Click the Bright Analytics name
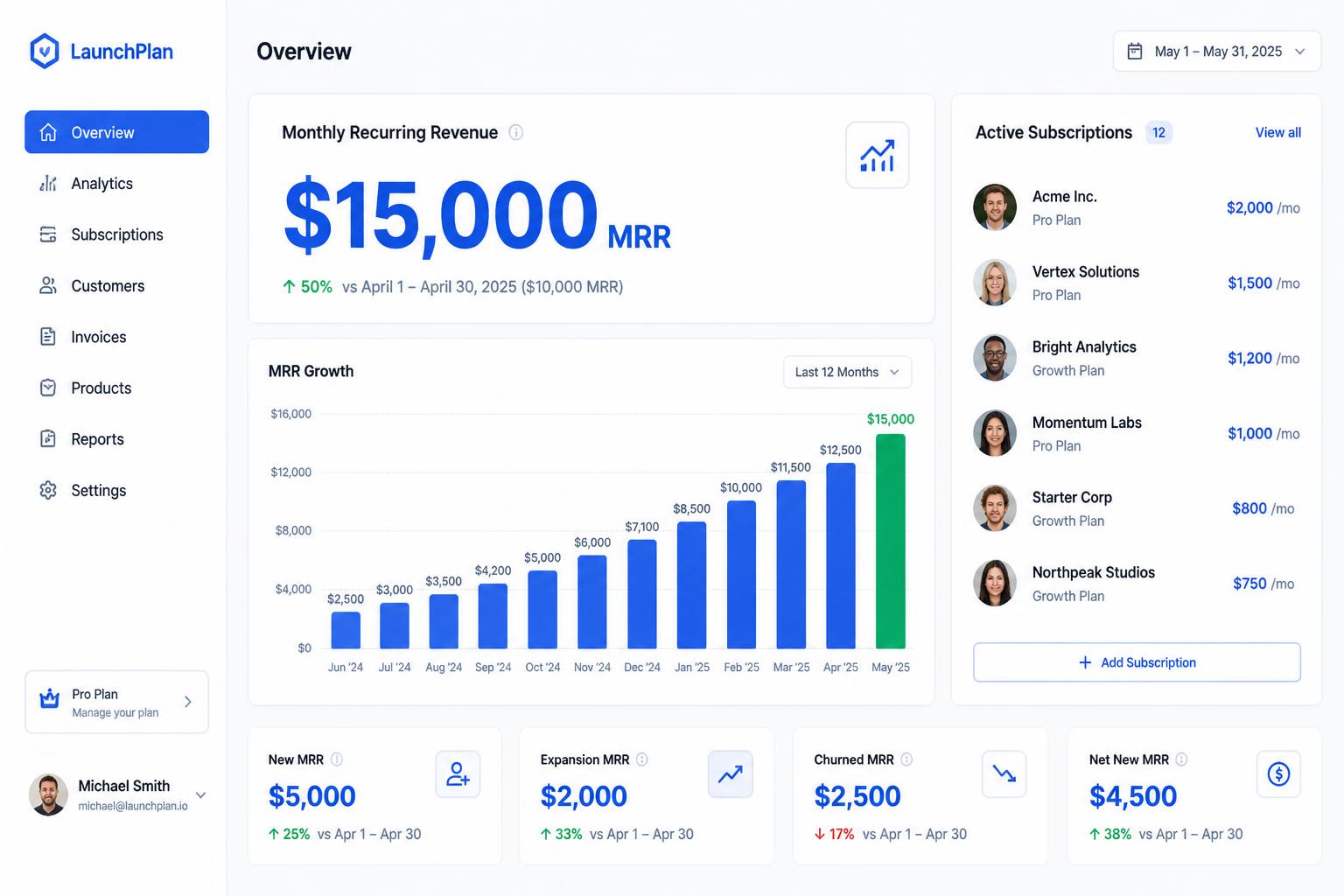The width and height of the screenshot is (1344, 896). click(x=1084, y=347)
